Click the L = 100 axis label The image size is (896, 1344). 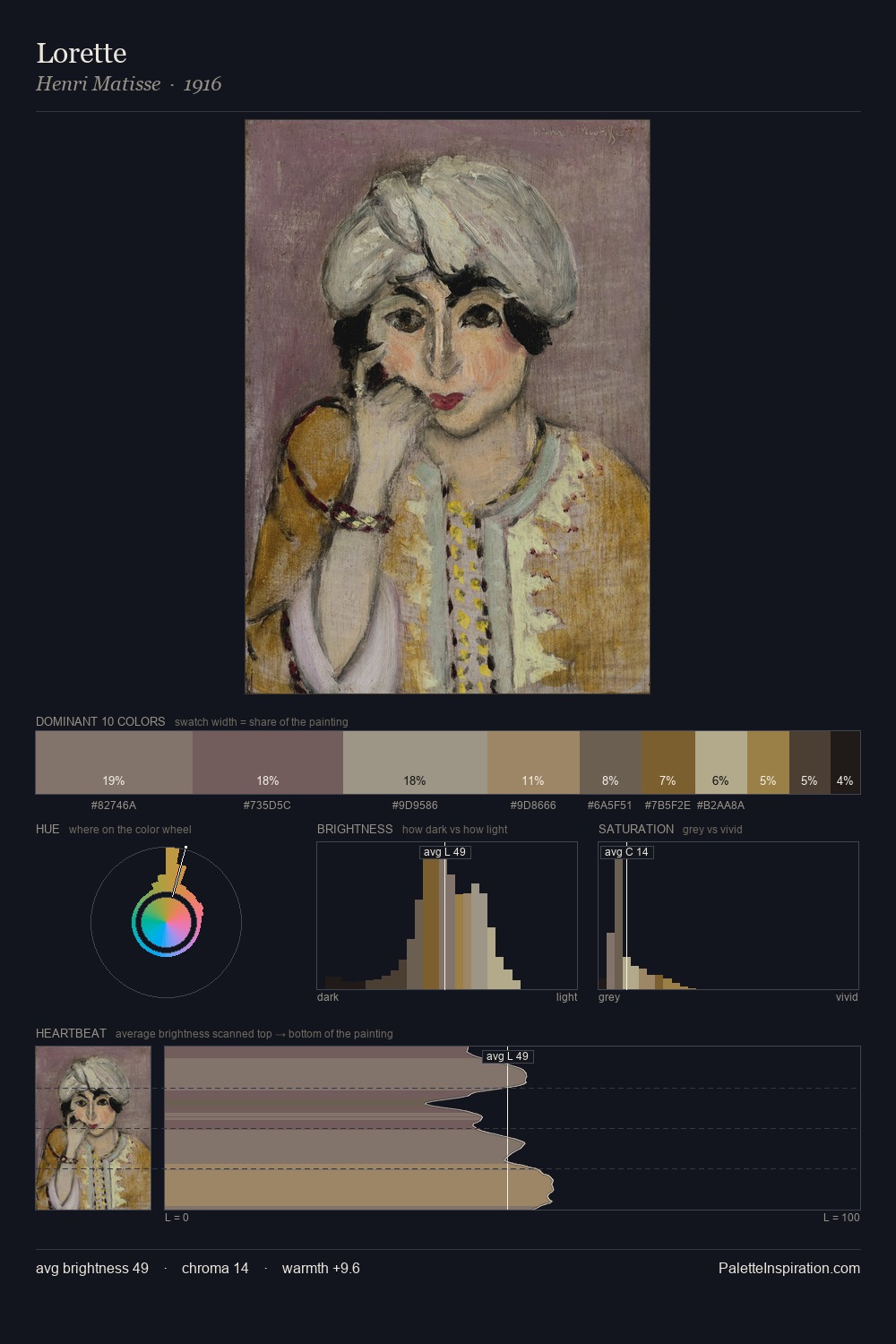point(841,1218)
